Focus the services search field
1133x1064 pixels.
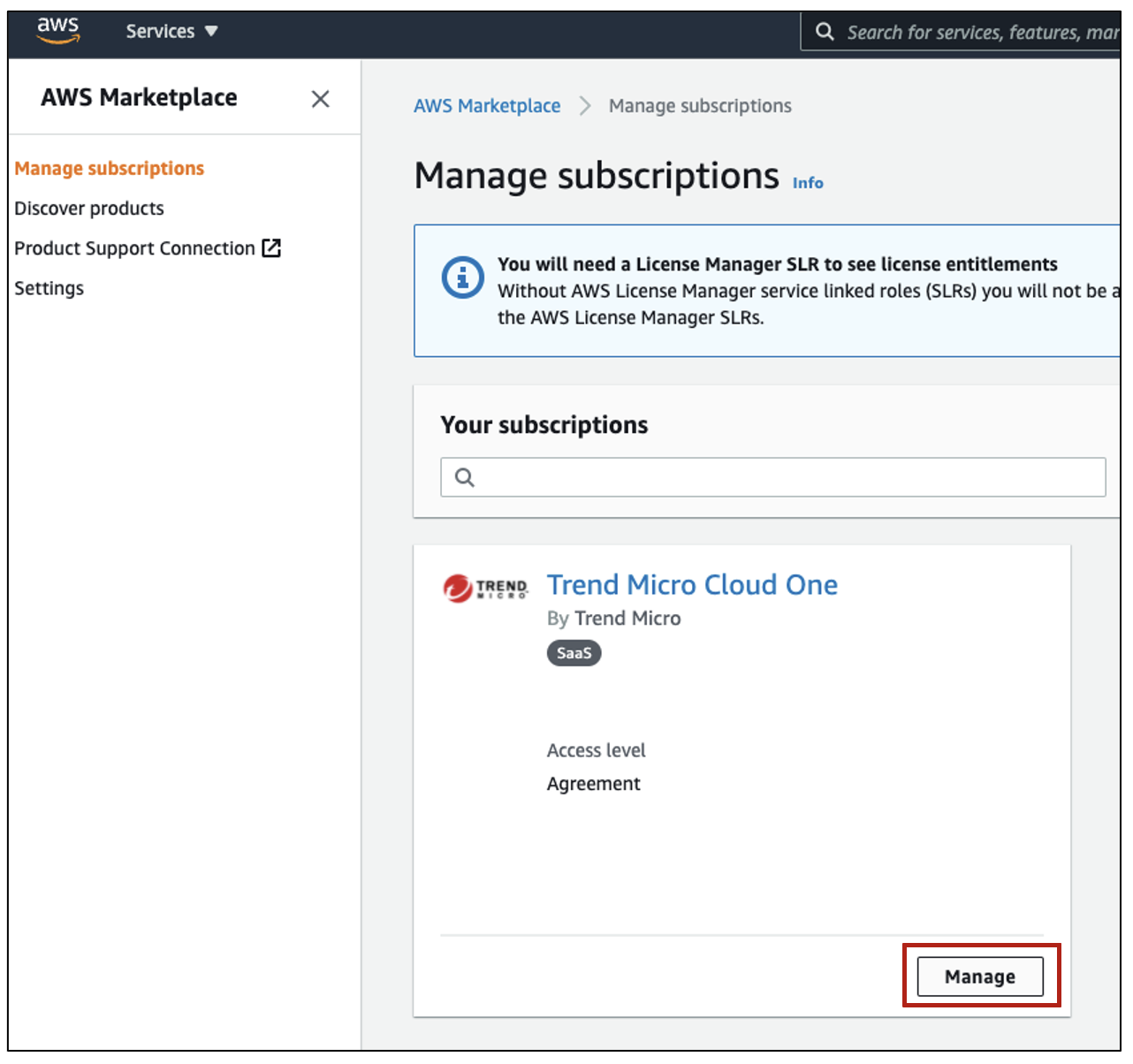[962, 32]
